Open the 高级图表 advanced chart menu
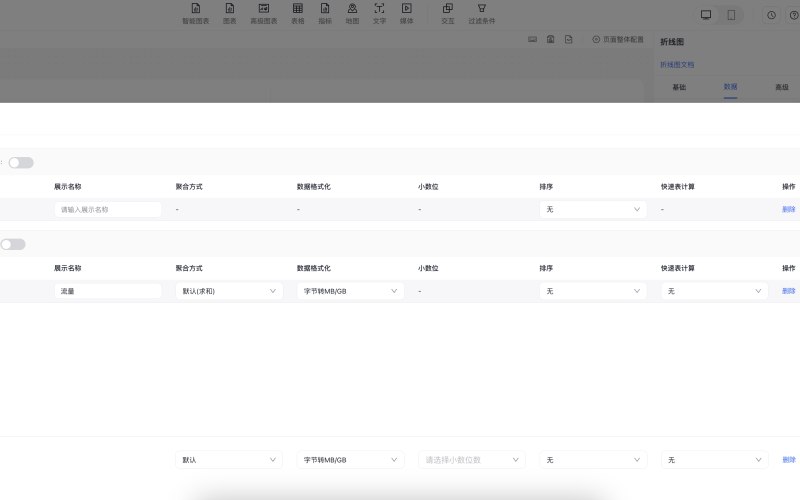The width and height of the screenshot is (800, 500). (x=264, y=14)
